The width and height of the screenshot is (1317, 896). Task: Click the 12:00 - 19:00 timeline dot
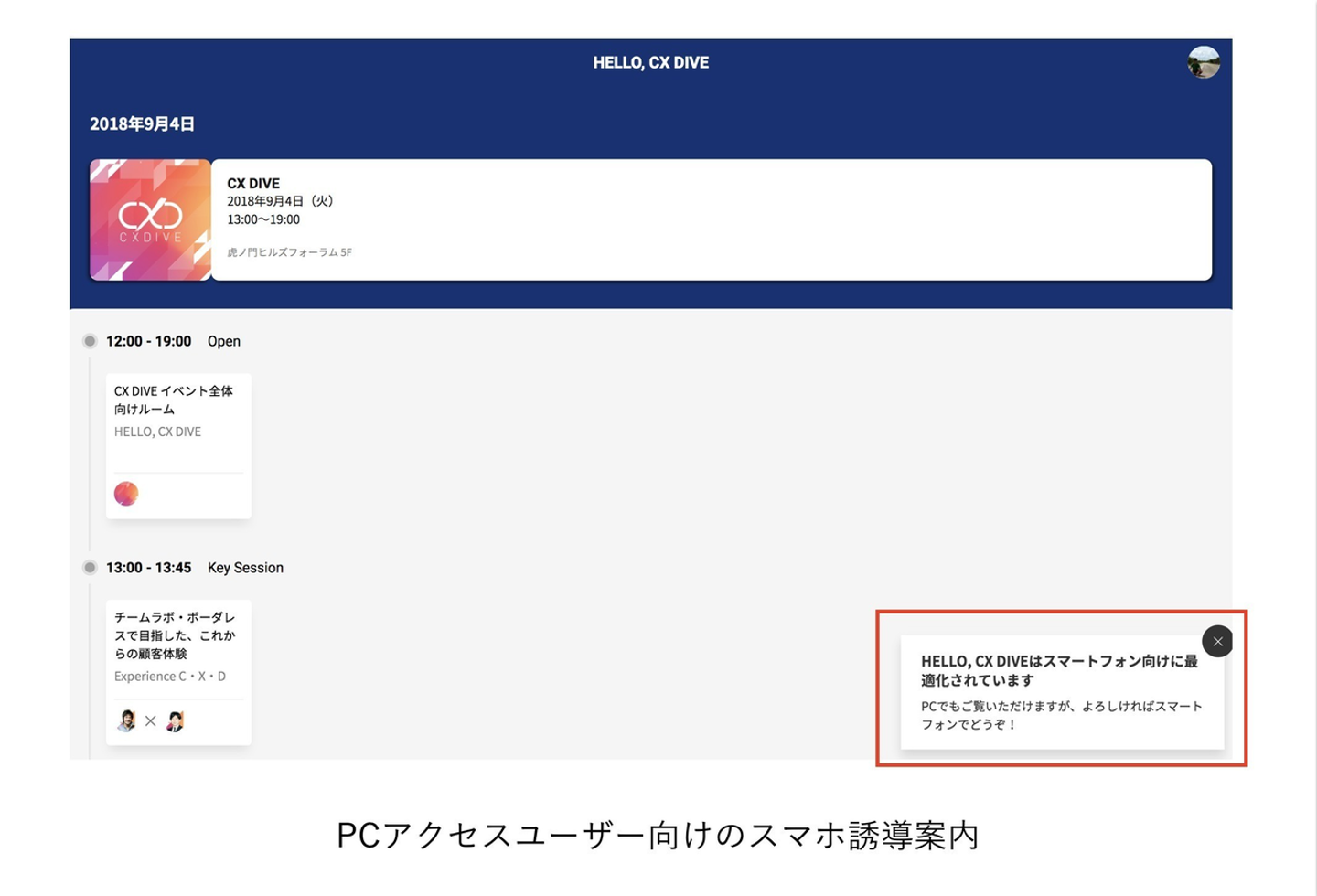(x=90, y=341)
